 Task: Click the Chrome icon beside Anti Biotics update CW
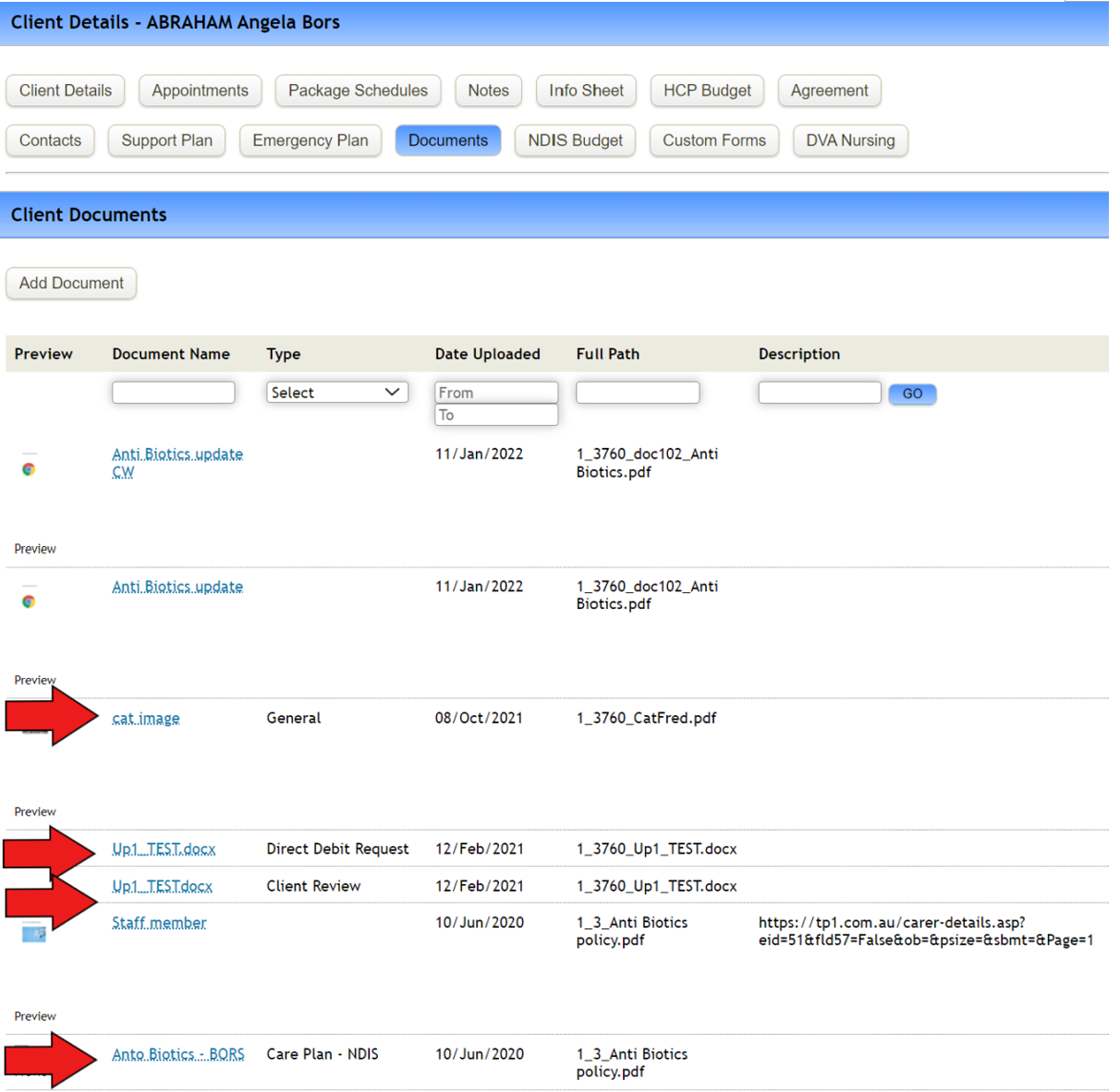click(x=29, y=469)
